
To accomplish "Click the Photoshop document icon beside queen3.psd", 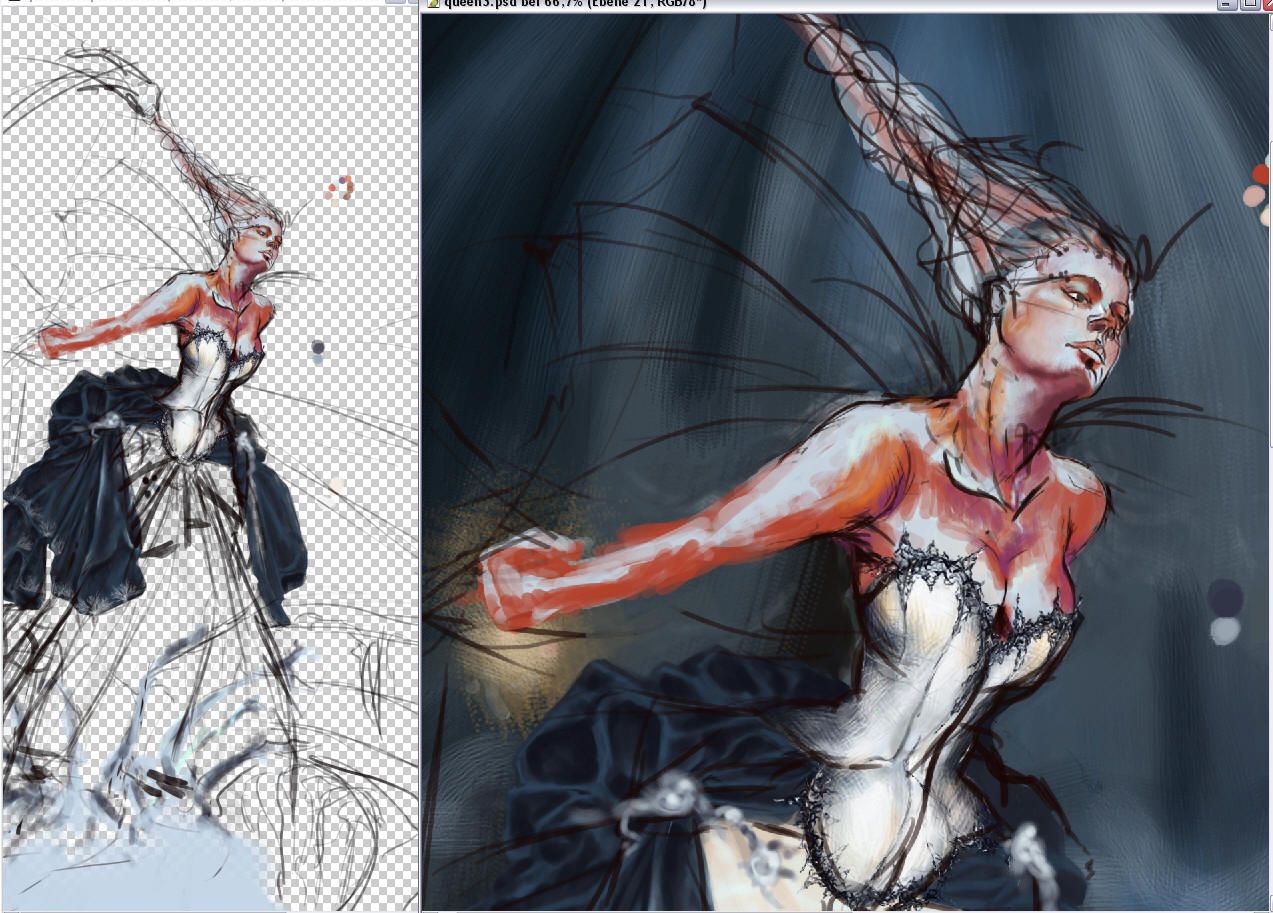I will click(x=432, y=4).
